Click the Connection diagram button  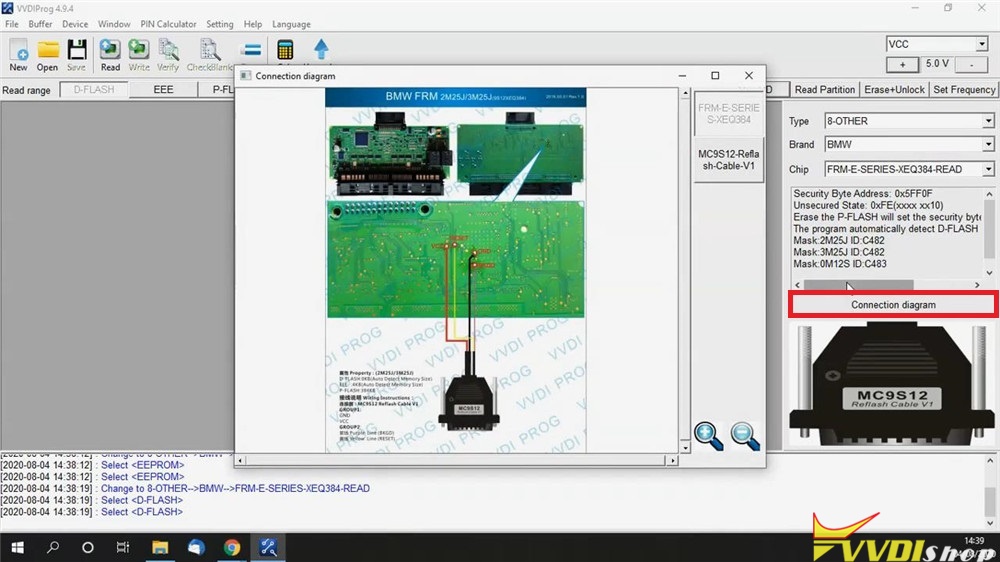point(893,305)
